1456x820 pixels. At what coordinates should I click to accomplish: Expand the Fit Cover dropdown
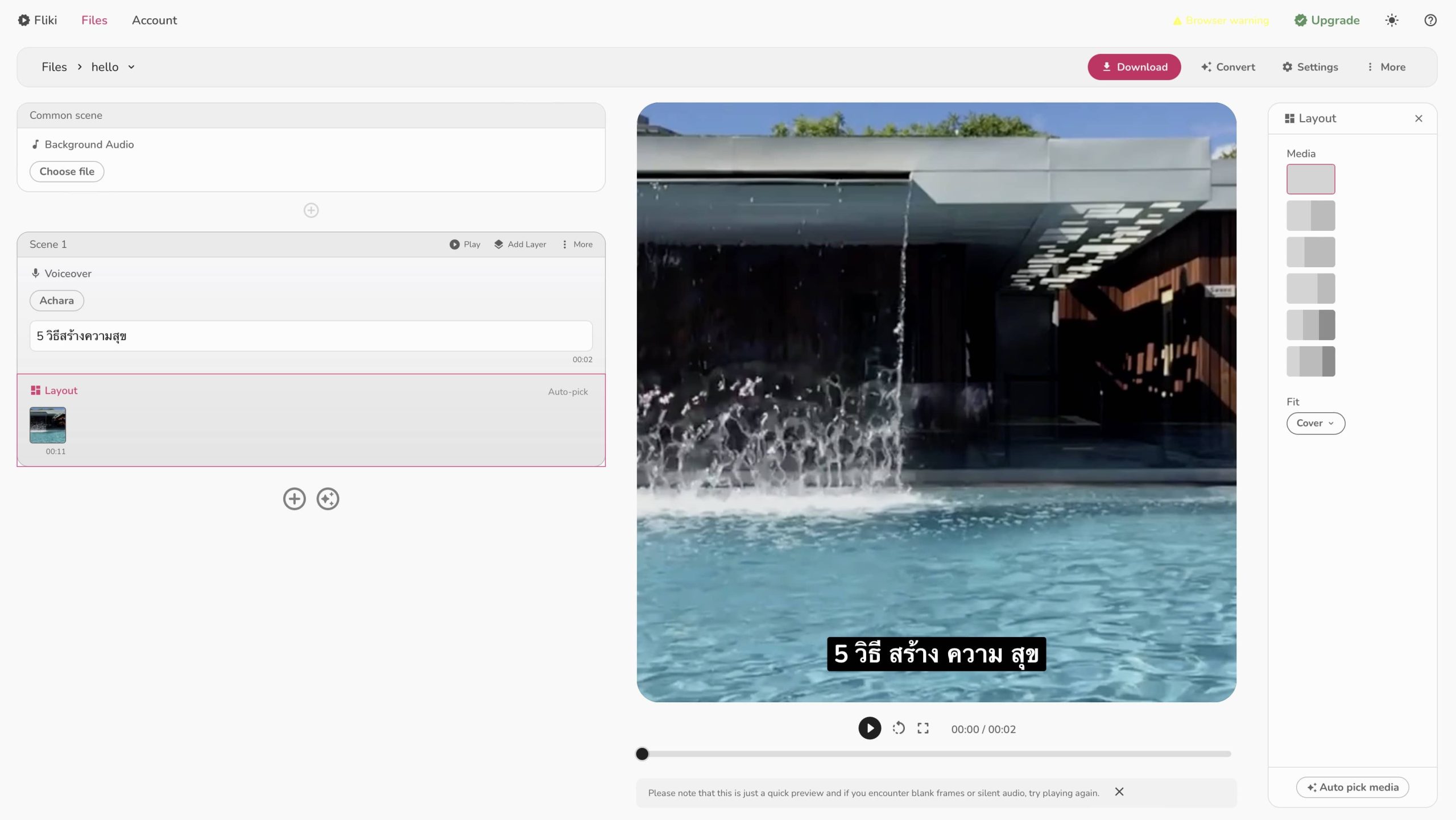[x=1315, y=423]
